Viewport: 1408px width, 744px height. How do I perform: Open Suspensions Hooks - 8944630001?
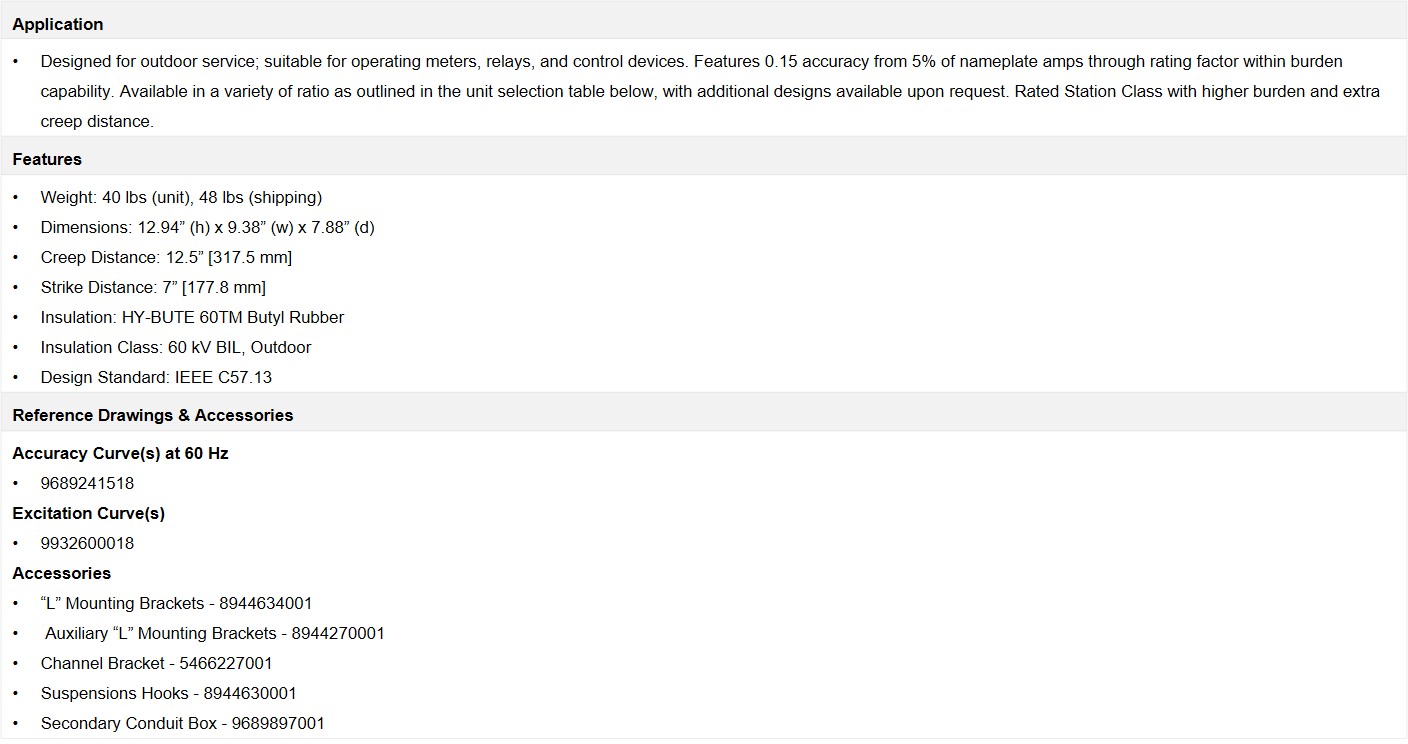coord(168,693)
